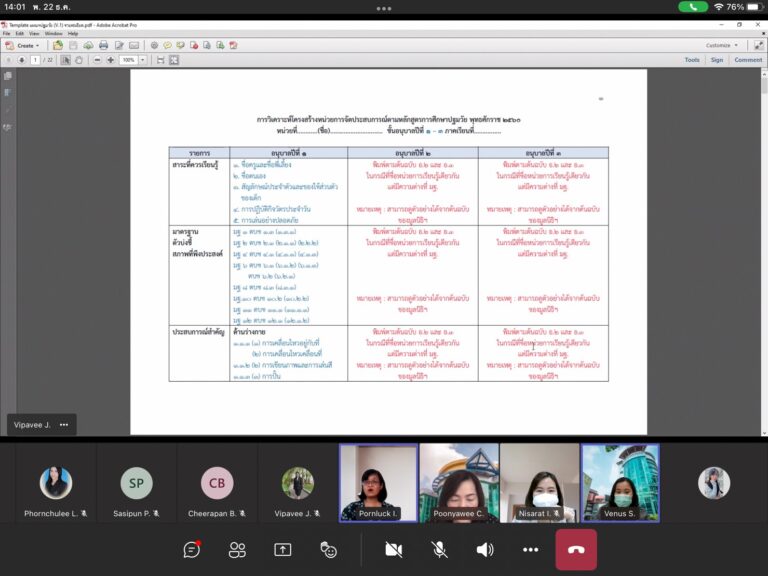Viewport: 768px width, 576px height.
Task: Open reactions and raise hand icon
Action: click(328, 550)
